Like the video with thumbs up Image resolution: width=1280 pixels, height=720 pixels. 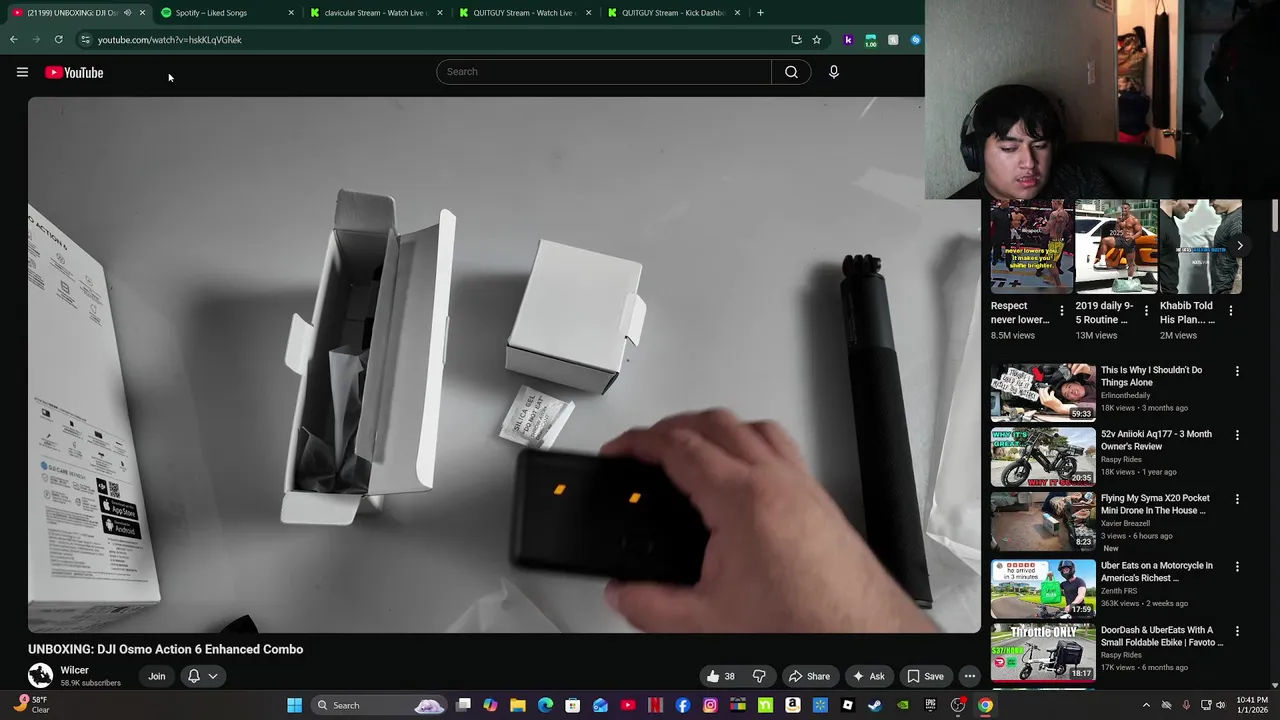tap(721, 676)
